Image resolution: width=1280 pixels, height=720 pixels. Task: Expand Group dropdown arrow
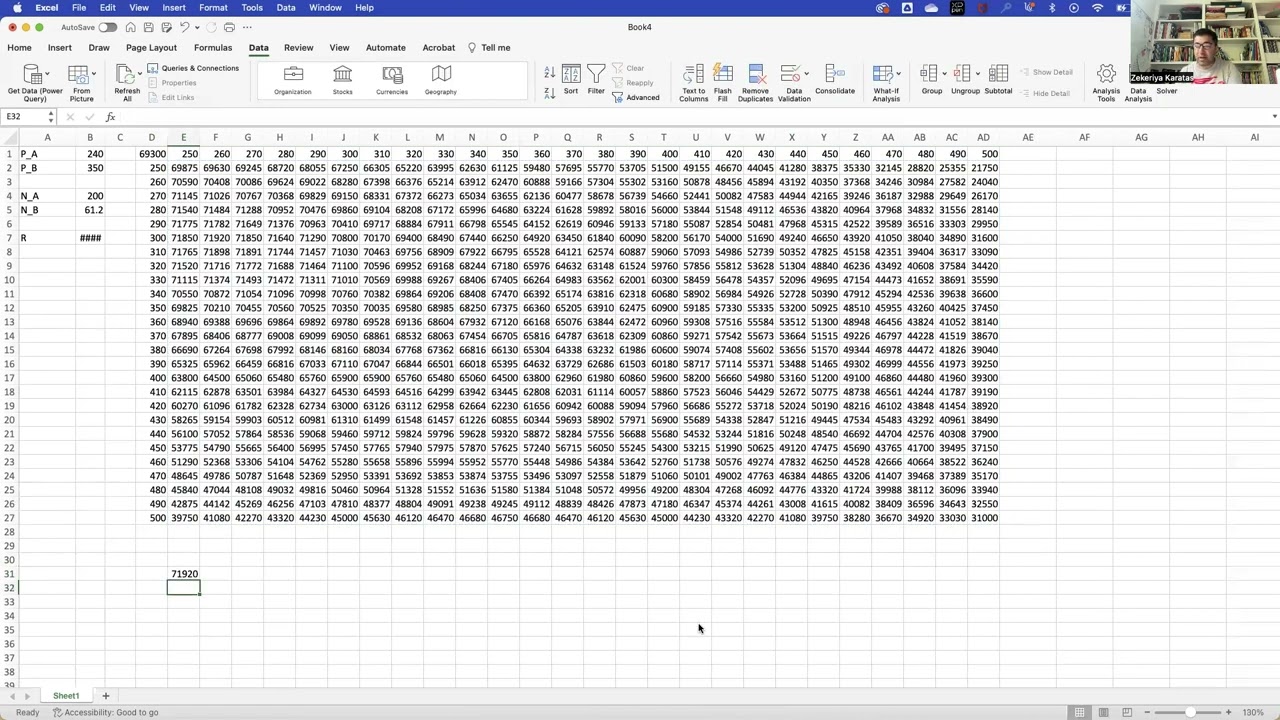coord(943,75)
